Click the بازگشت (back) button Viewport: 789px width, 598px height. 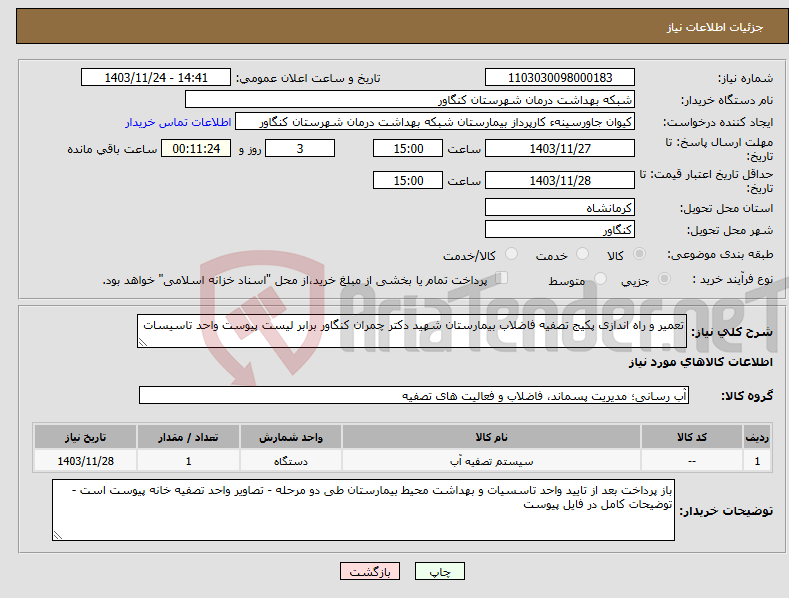tap(370, 571)
